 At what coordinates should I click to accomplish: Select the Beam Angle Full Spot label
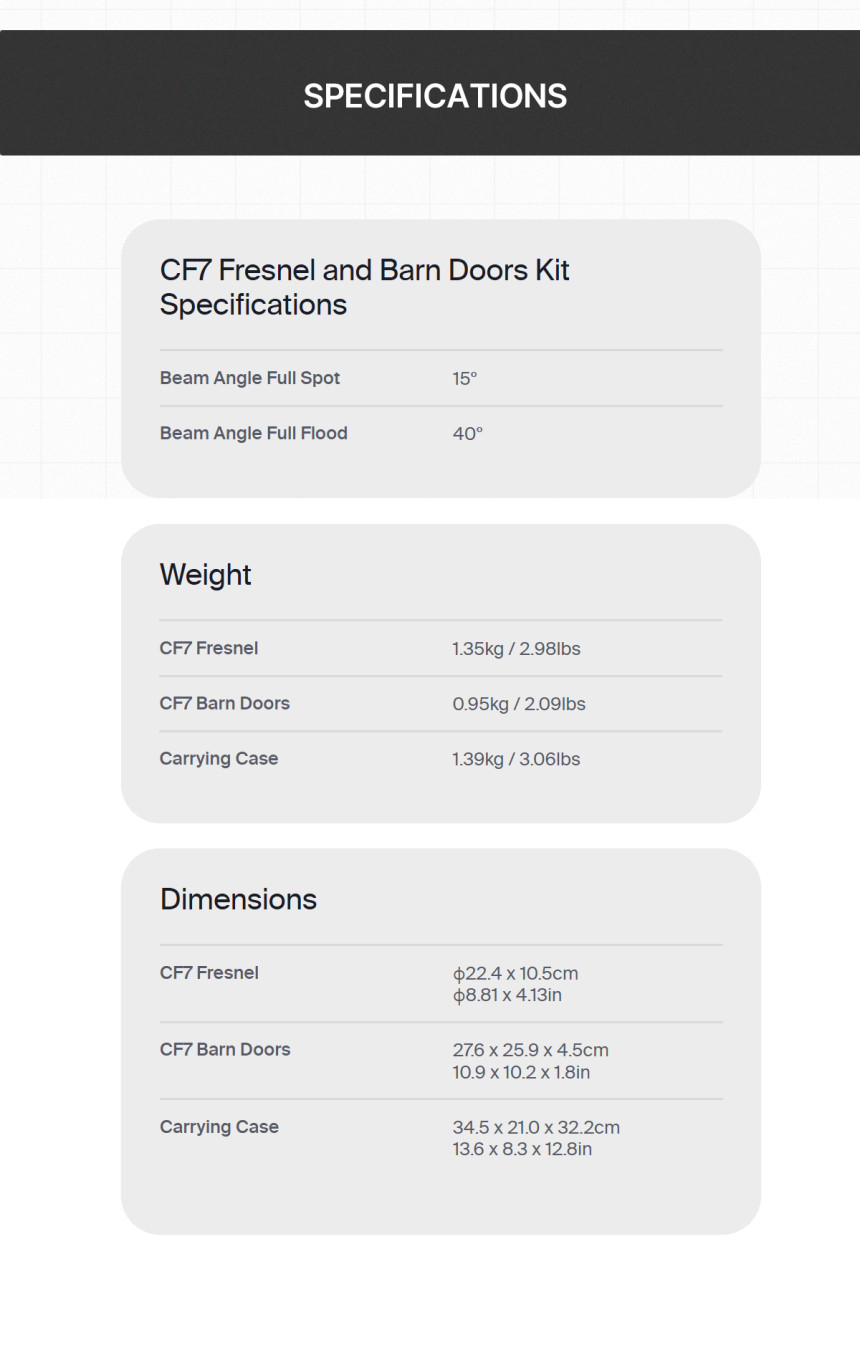[x=250, y=378]
